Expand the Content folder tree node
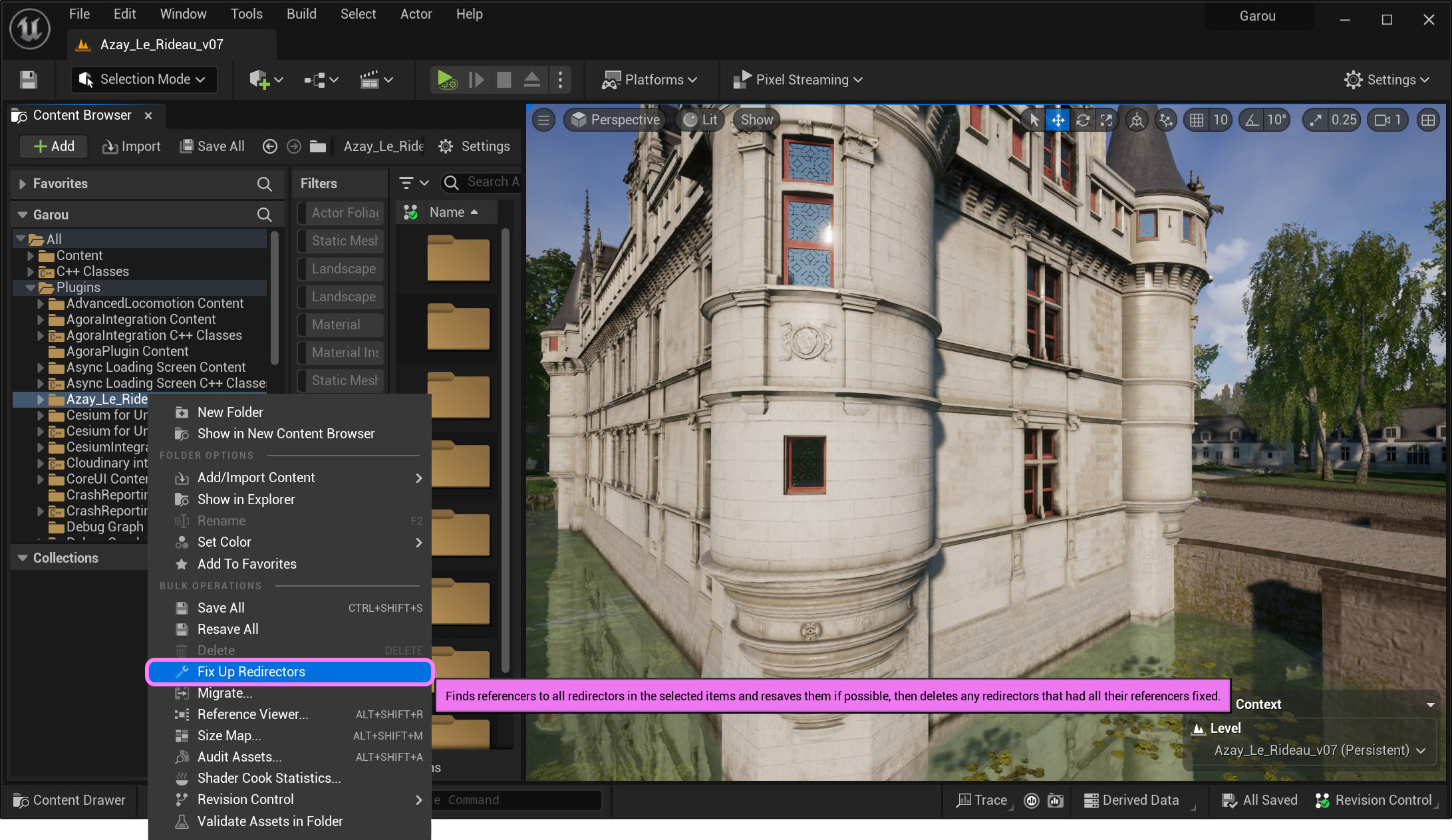 (30, 255)
